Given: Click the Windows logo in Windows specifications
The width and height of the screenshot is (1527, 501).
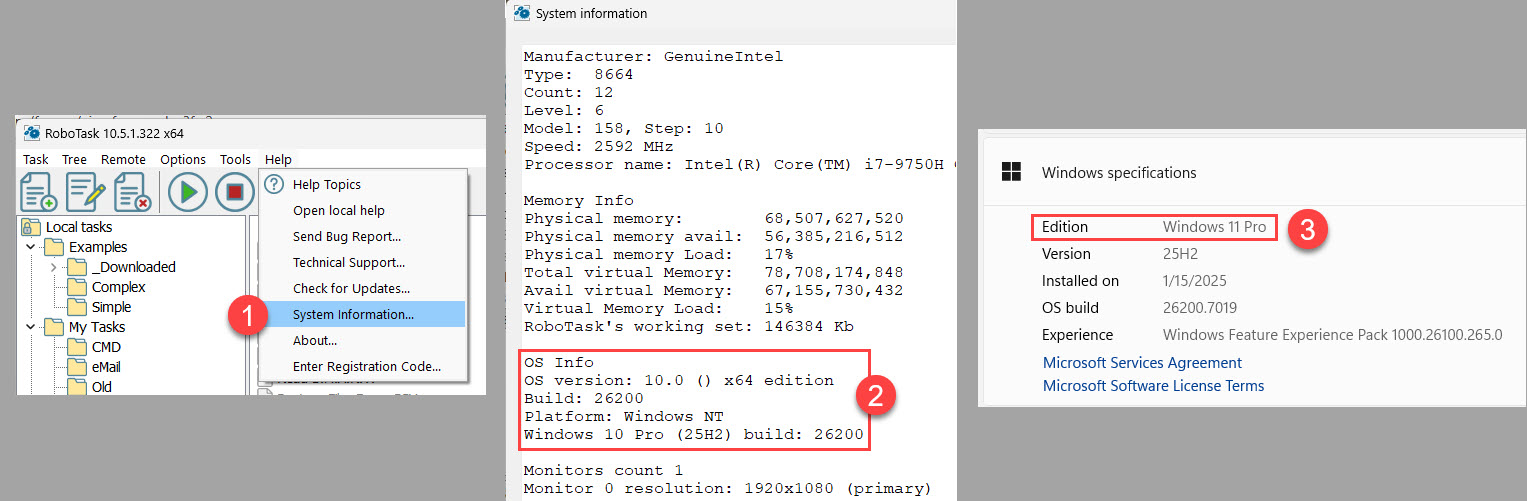Looking at the screenshot, I should pos(1011,172).
